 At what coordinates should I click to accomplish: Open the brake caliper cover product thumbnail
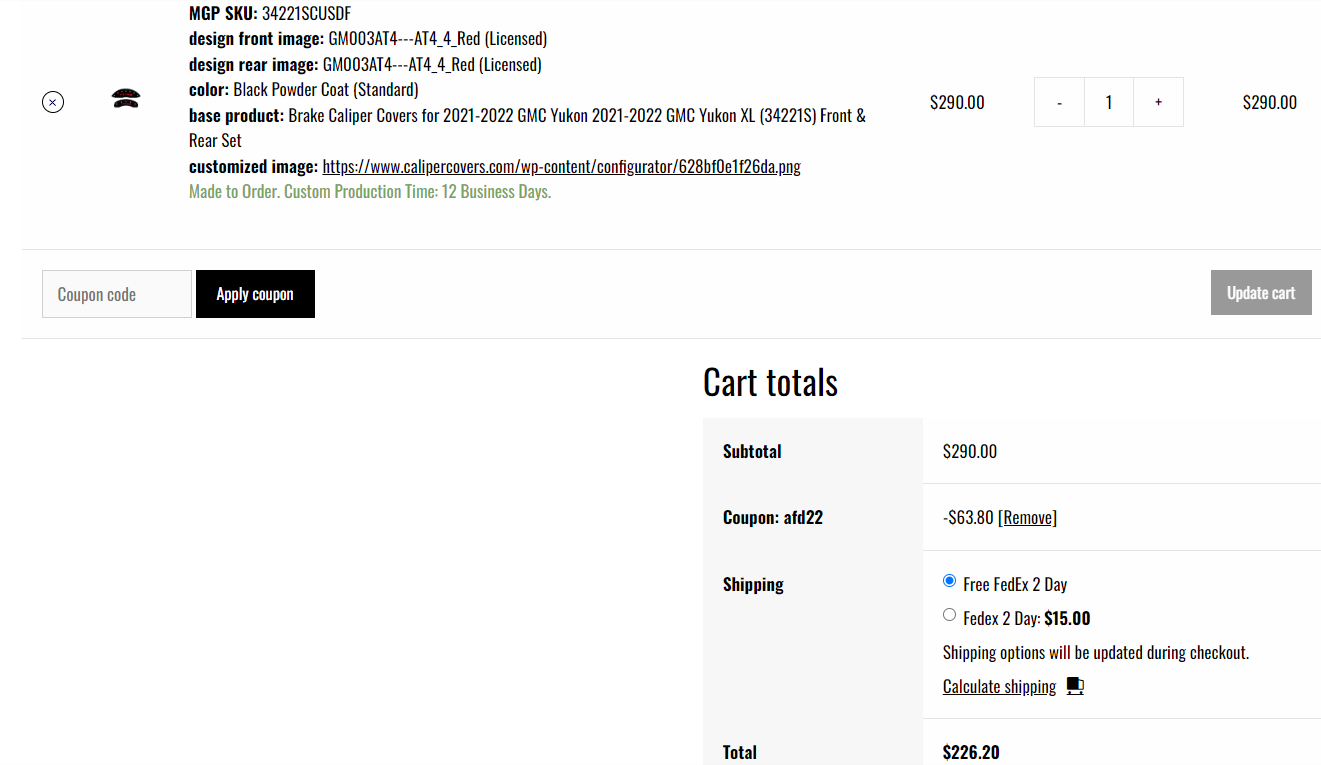tap(126, 98)
